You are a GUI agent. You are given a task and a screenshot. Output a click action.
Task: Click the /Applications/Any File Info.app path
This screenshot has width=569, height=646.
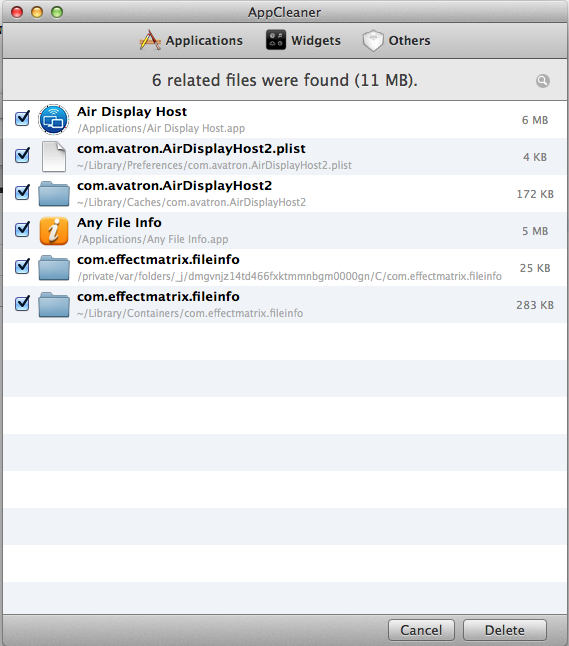(x=152, y=239)
